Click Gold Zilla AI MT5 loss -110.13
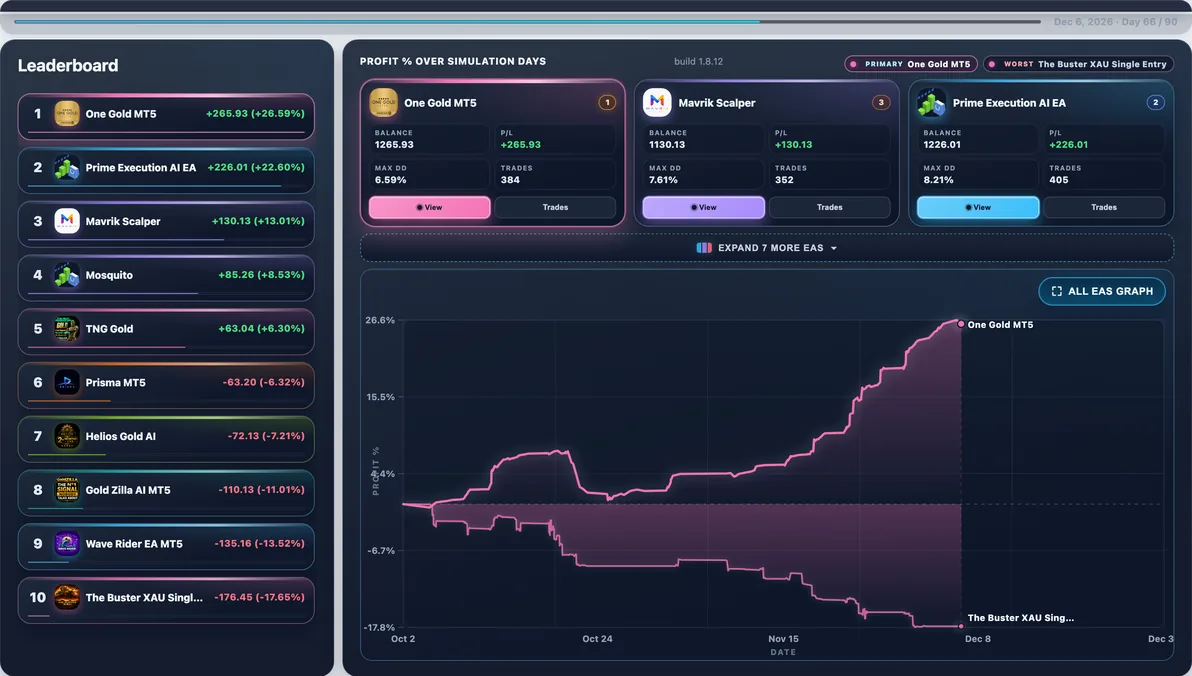Screen dimensions: 1192x676 click(262, 490)
